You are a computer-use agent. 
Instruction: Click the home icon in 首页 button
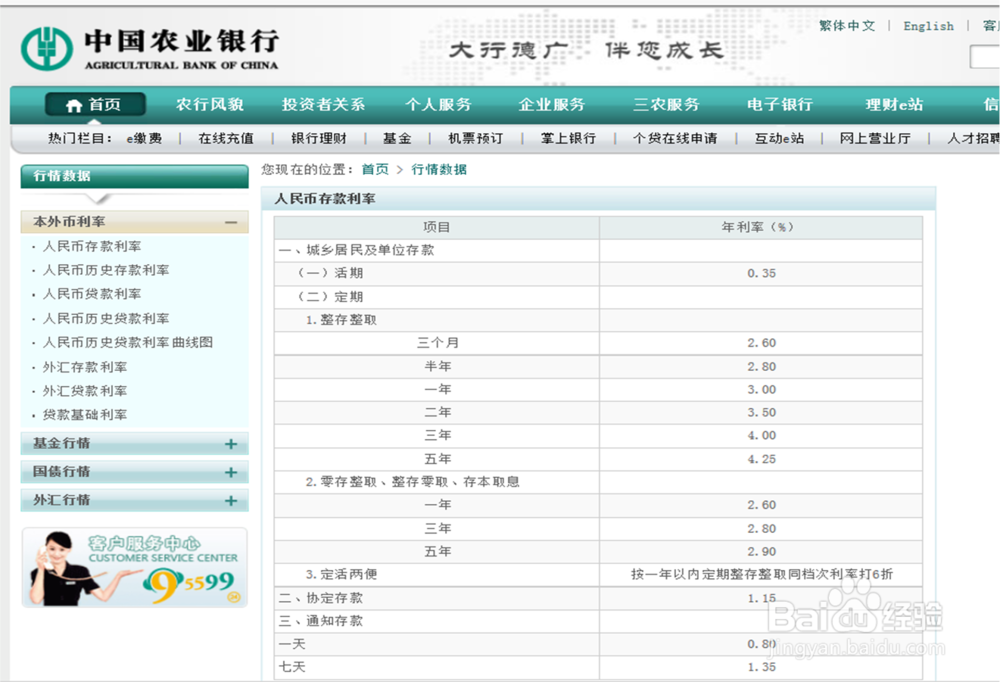pos(74,106)
